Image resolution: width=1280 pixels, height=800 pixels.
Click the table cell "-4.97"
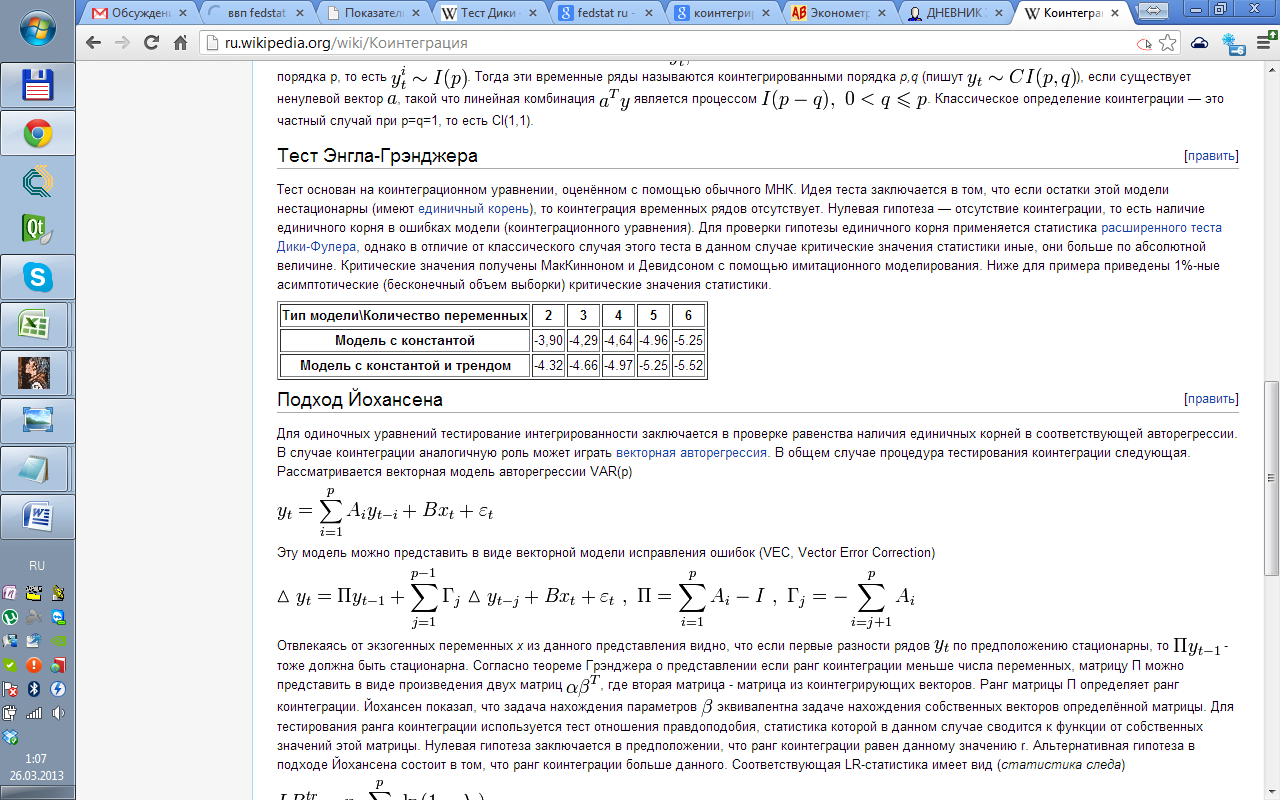click(618, 366)
